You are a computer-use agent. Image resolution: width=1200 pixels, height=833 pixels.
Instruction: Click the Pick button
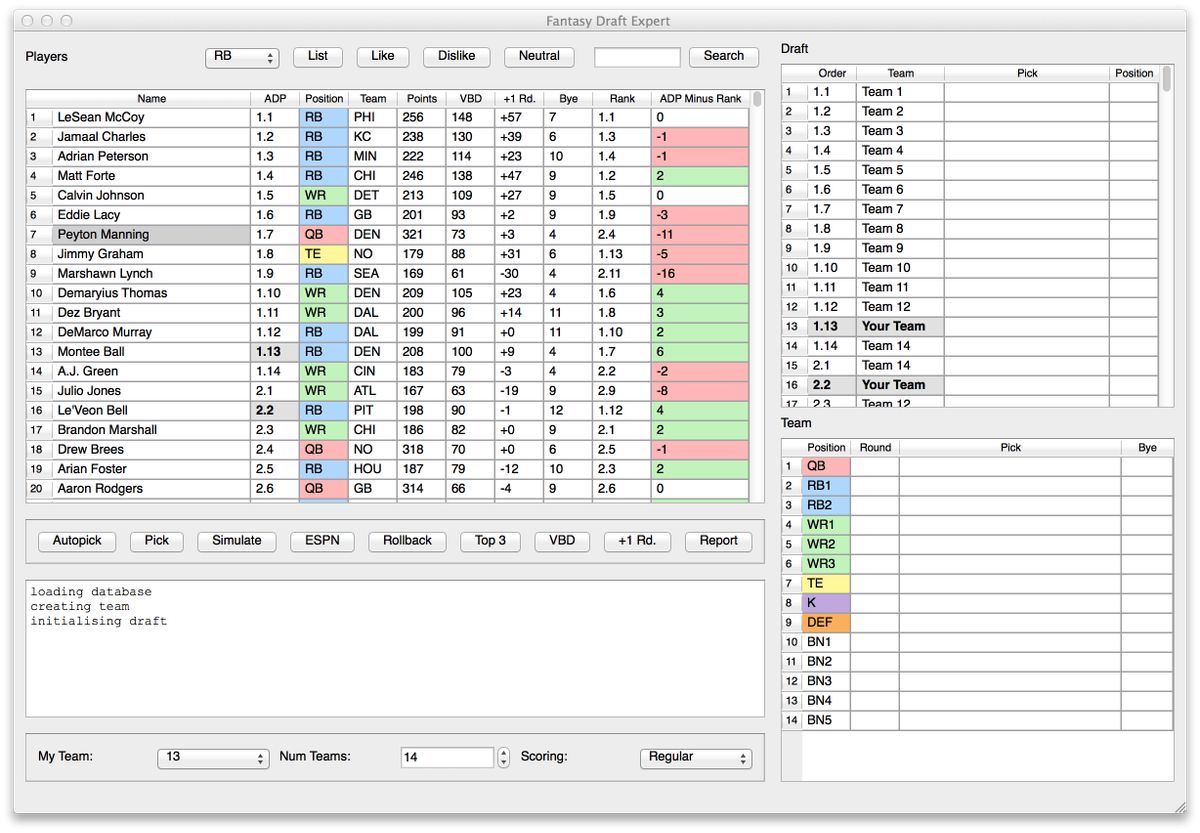click(156, 540)
